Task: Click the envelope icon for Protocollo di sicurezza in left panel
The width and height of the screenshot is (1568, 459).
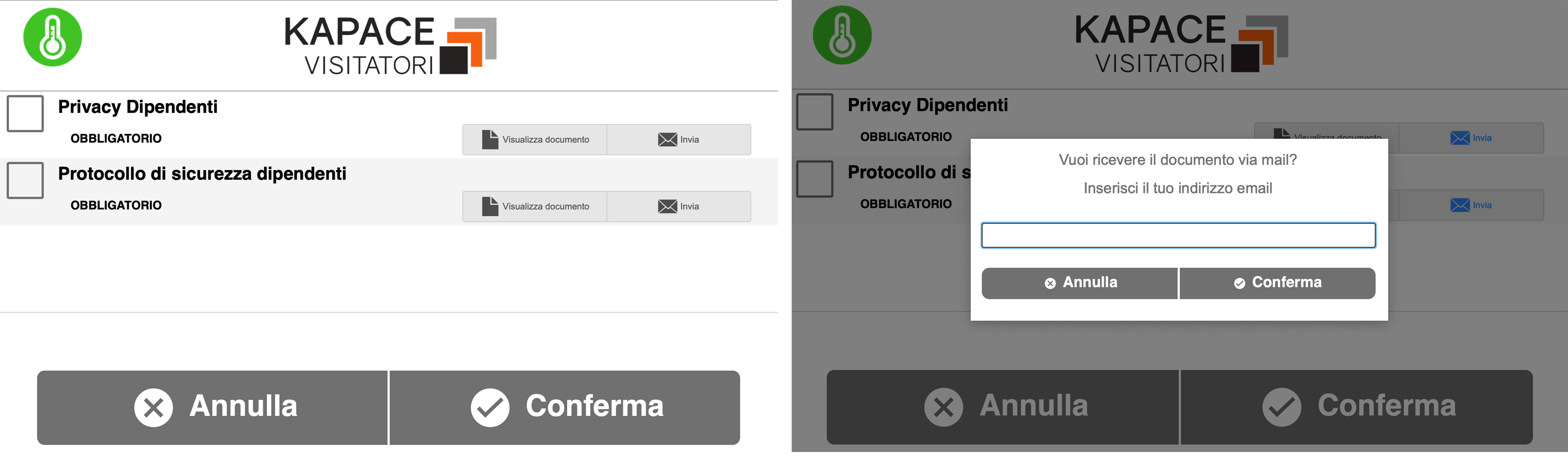Action: pyautogui.click(x=667, y=206)
